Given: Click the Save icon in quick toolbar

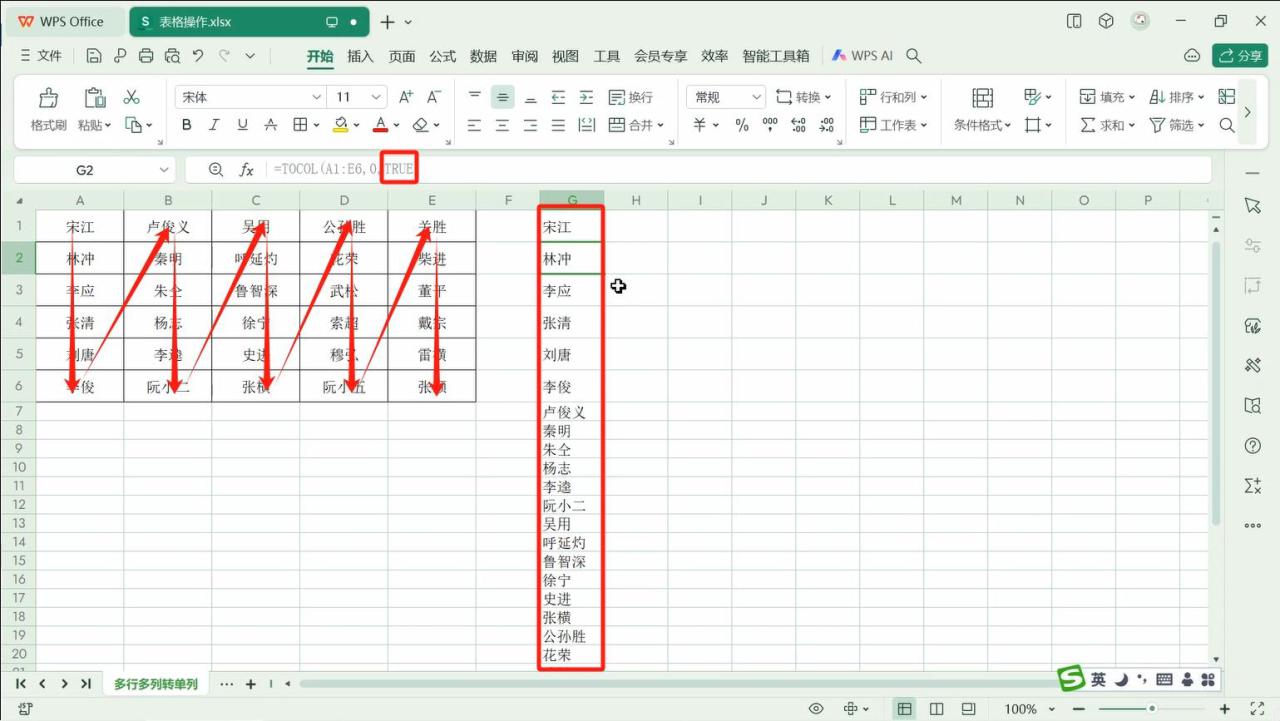Looking at the screenshot, I should [94, 56].
